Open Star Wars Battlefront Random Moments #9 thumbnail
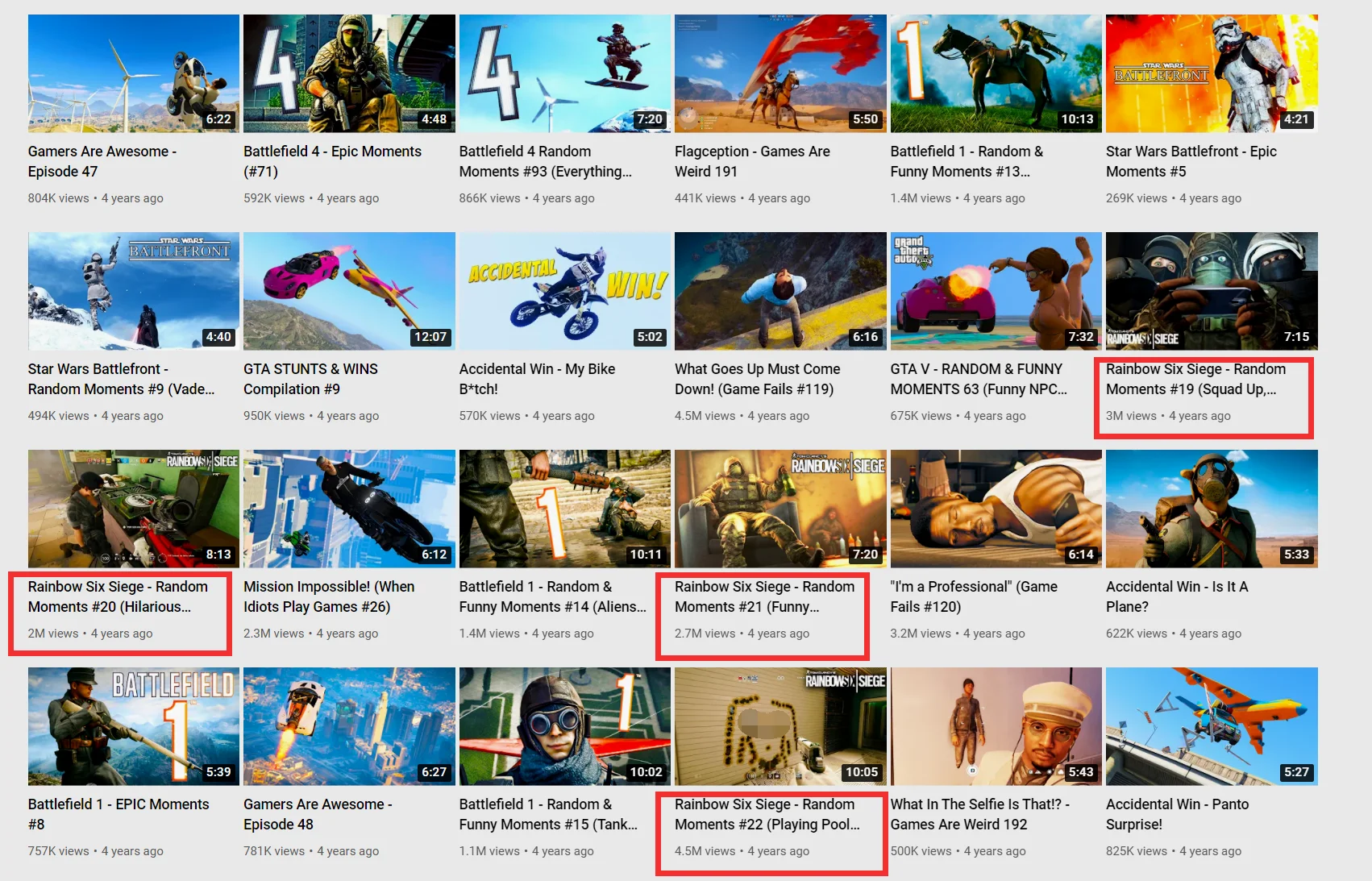Image resolution: width=1372 pixels, height=881 pixels. pyautogui.click(x=134, y=291)
